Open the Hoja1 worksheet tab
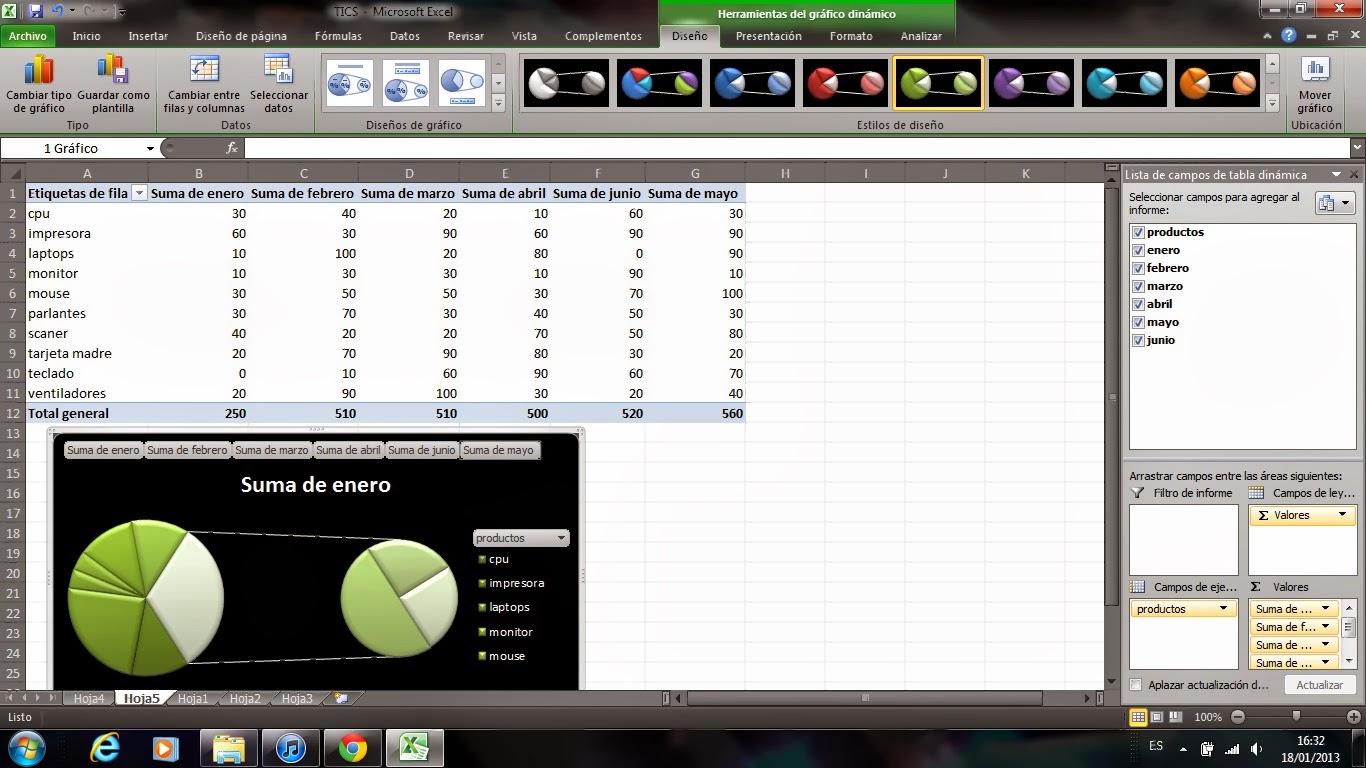 (192, 699)
